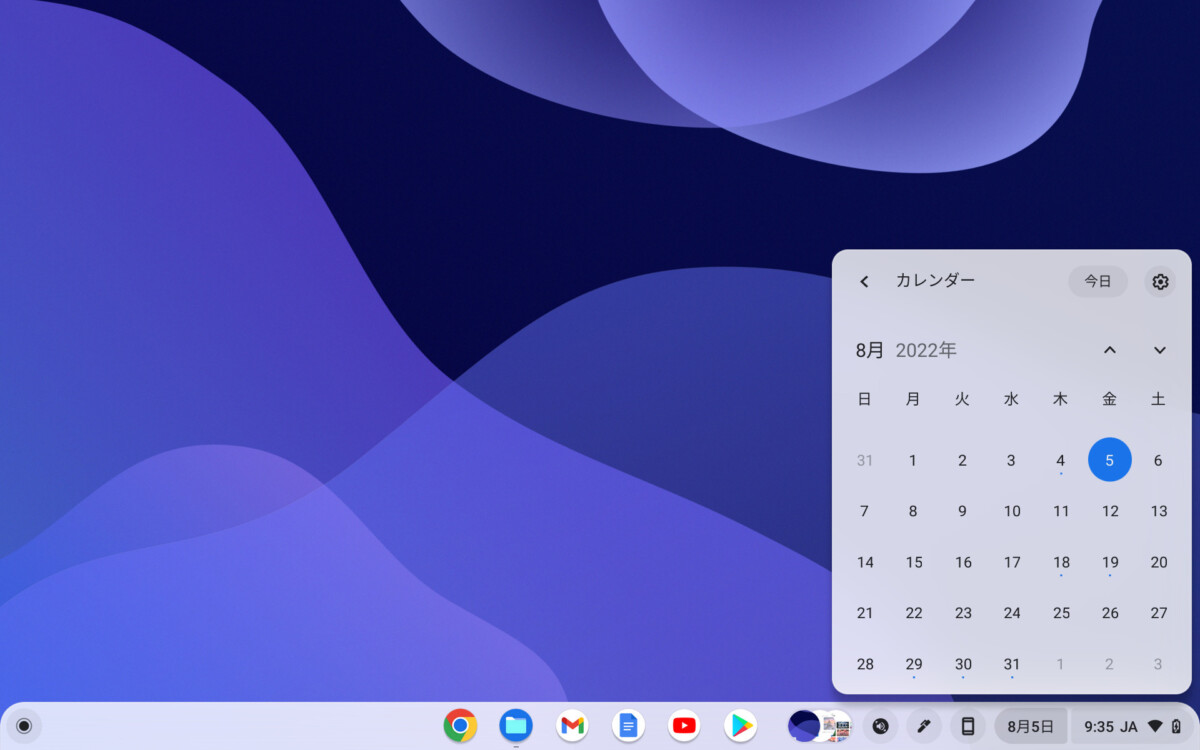1200x750 pixels.
Task: Open the Google Play Store from the shelf
Action: (741, 725)
